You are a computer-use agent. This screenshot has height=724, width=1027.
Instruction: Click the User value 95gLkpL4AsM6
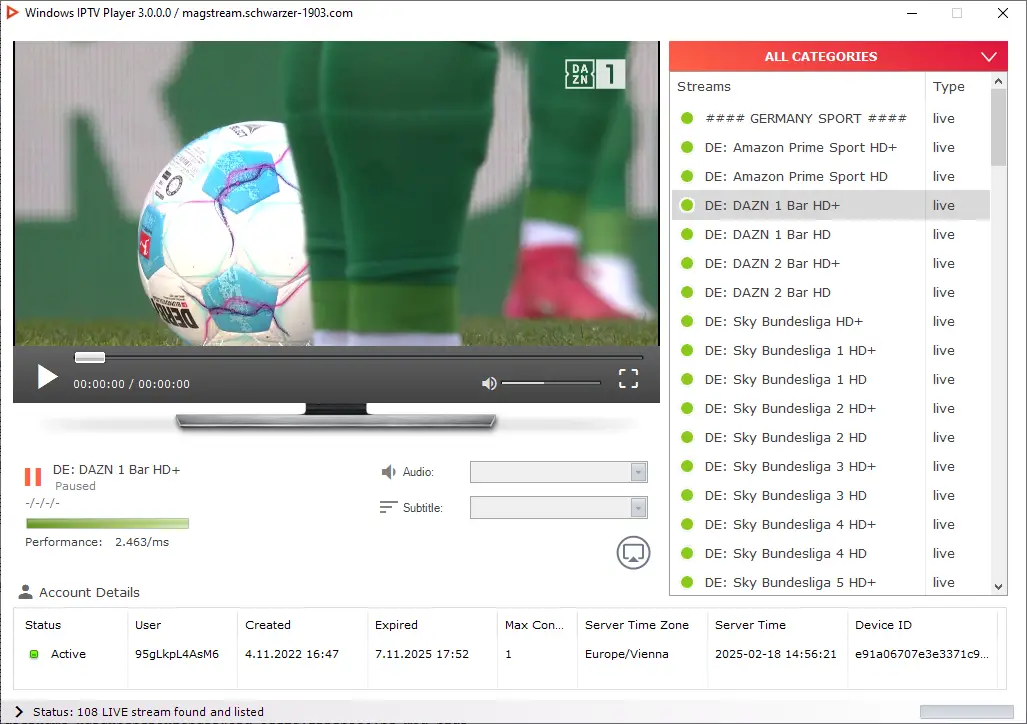[x=177, y=654]
